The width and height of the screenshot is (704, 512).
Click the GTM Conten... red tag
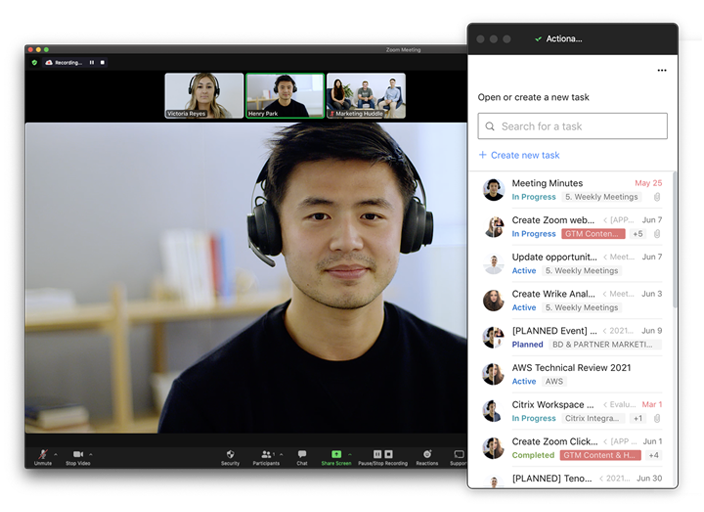pos(593,234)
